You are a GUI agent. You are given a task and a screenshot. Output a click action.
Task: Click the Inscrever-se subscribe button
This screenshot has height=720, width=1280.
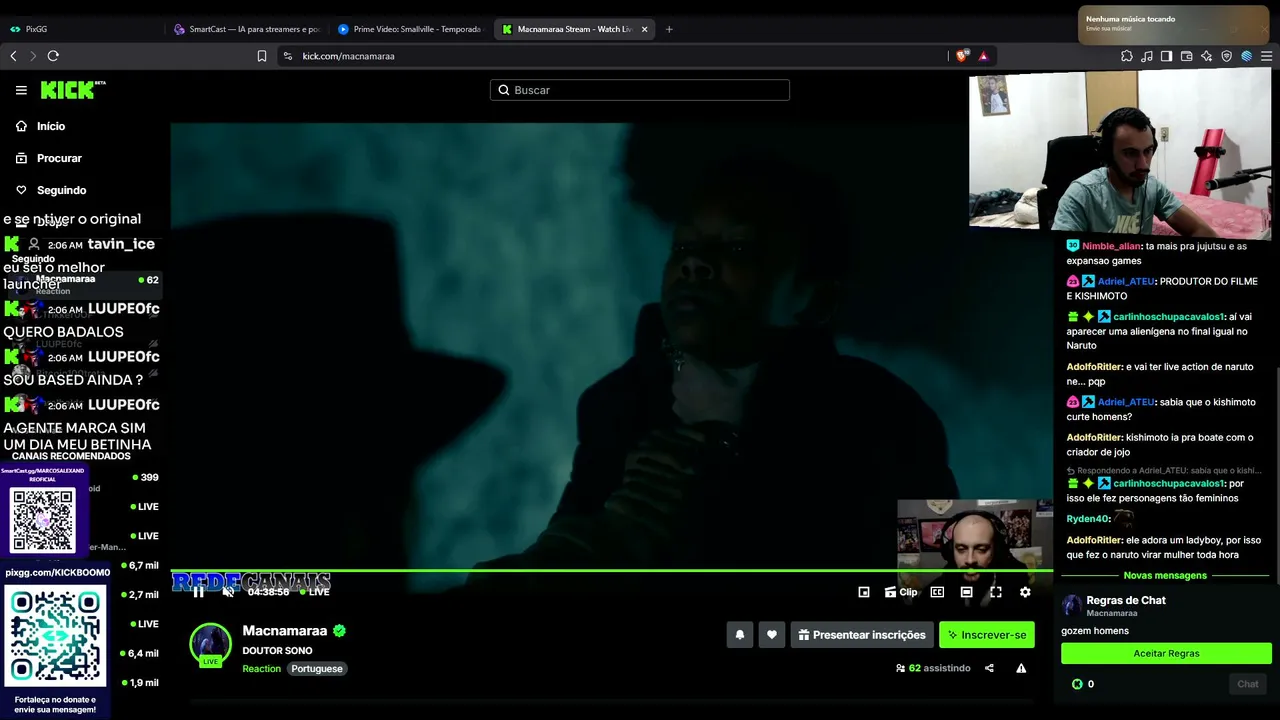tap(987, 635)
